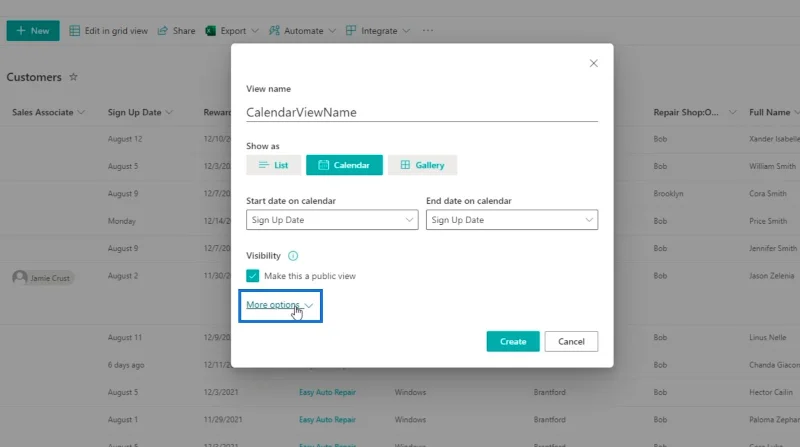Click the 'August 2' date cell
The width and height of the screenshot is (800, 447).
click(123, 276)
